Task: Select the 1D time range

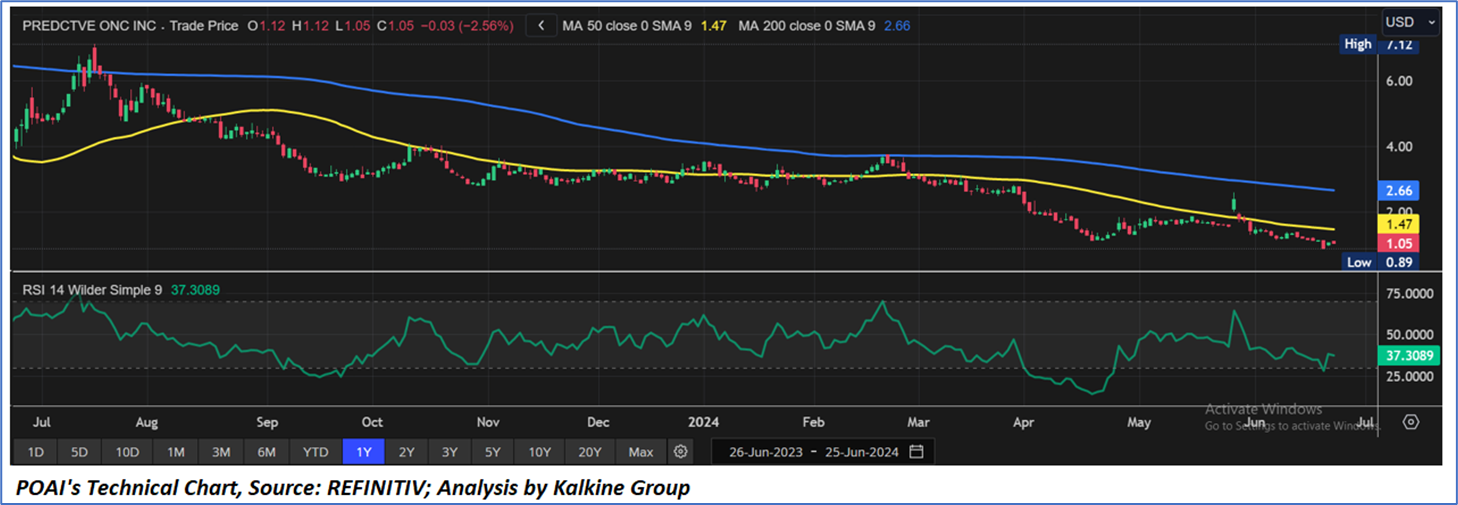Action: (35, 452)
